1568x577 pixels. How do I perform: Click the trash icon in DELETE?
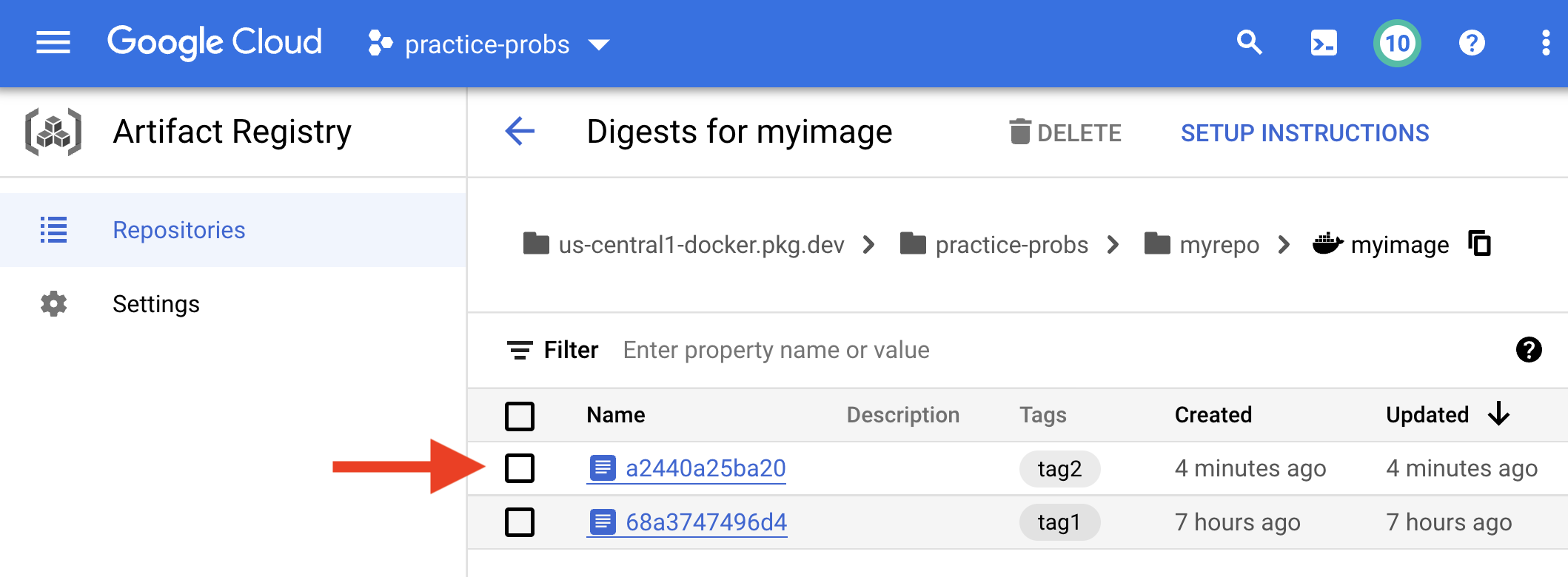coord(1020,132)
